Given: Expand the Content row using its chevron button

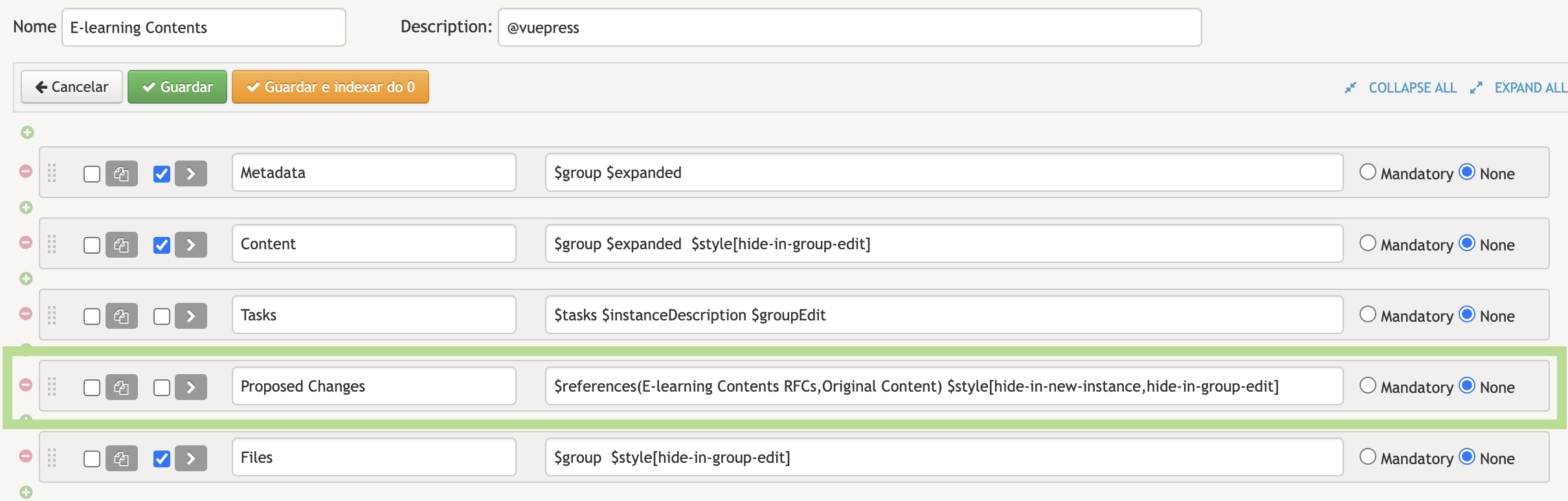Looking at the screenshot, I should [x=191, y=245].
